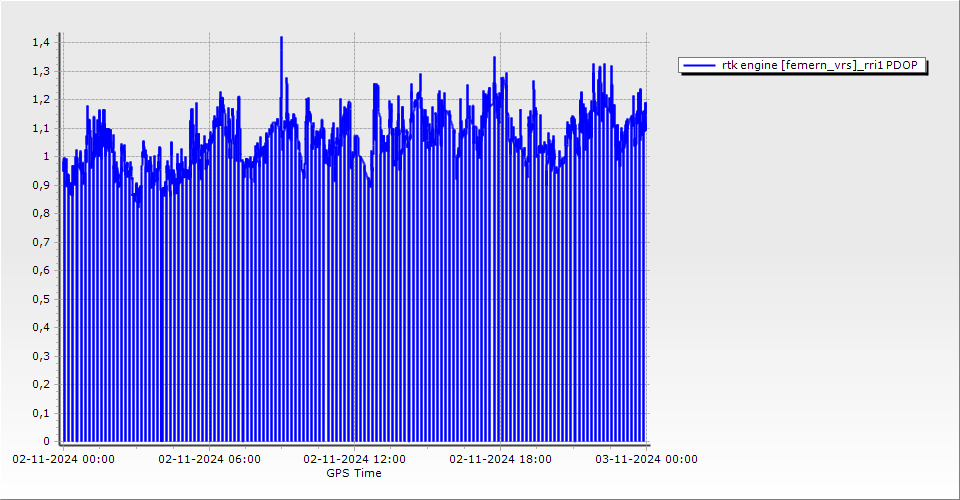
Task: Click the 0 label at the Y-axis origin
Action: pyautogui.click(x=45, y=441)
